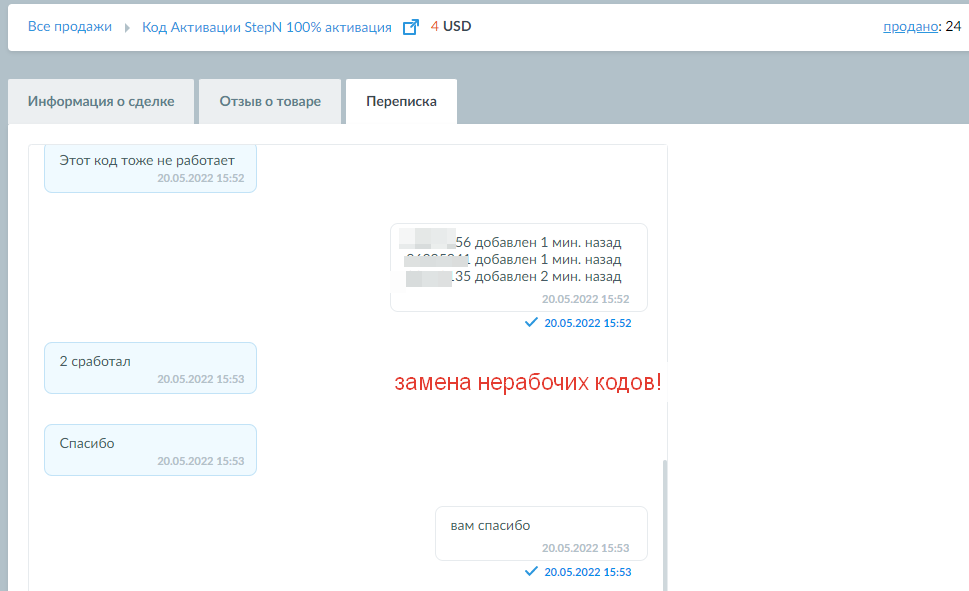Navigate to "Все продажи" breadcrumb link
The width and height of the screenshot is (969, 591).
[69, 27]
